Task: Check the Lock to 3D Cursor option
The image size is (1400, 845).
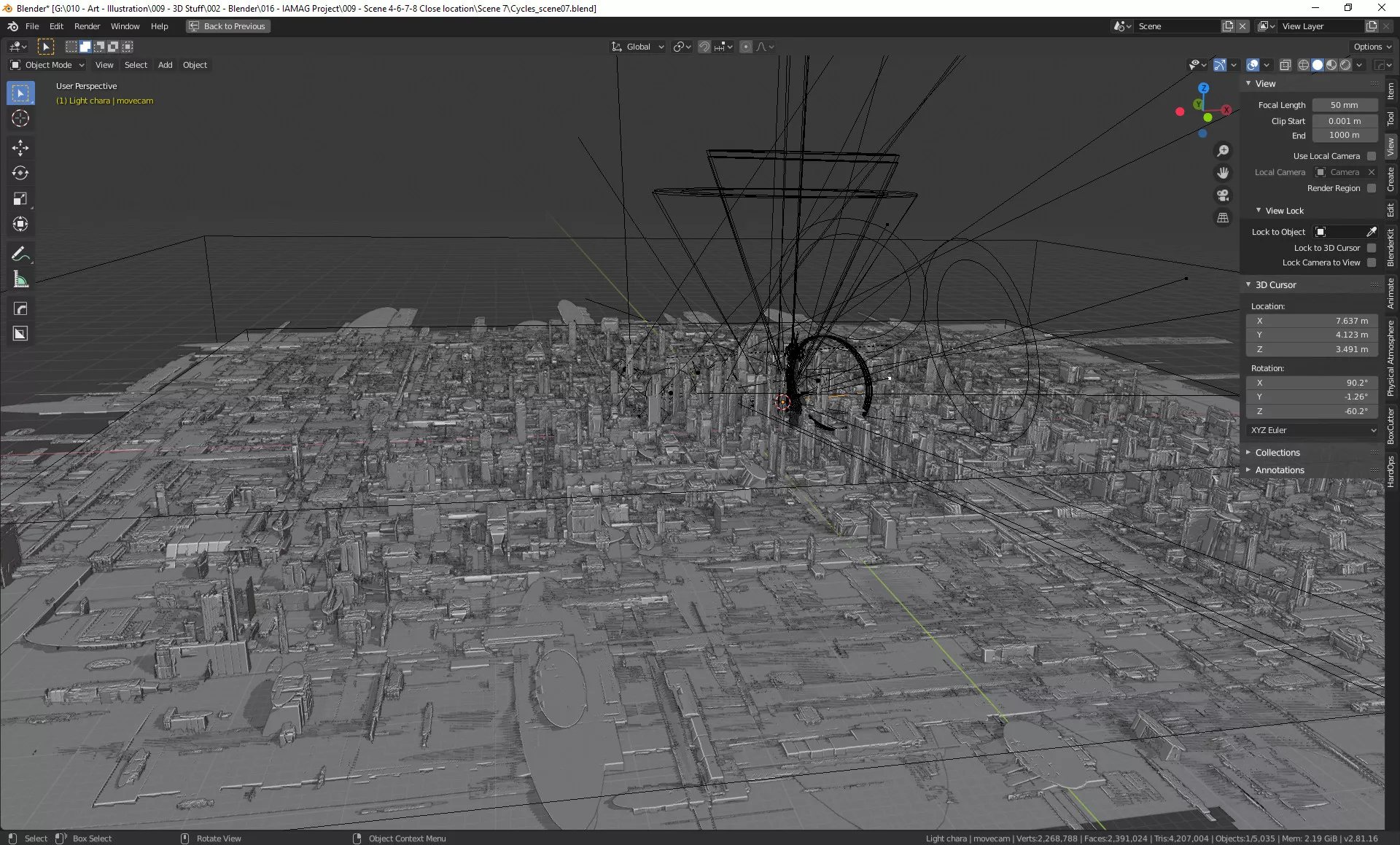Action: click(1372, 248)
